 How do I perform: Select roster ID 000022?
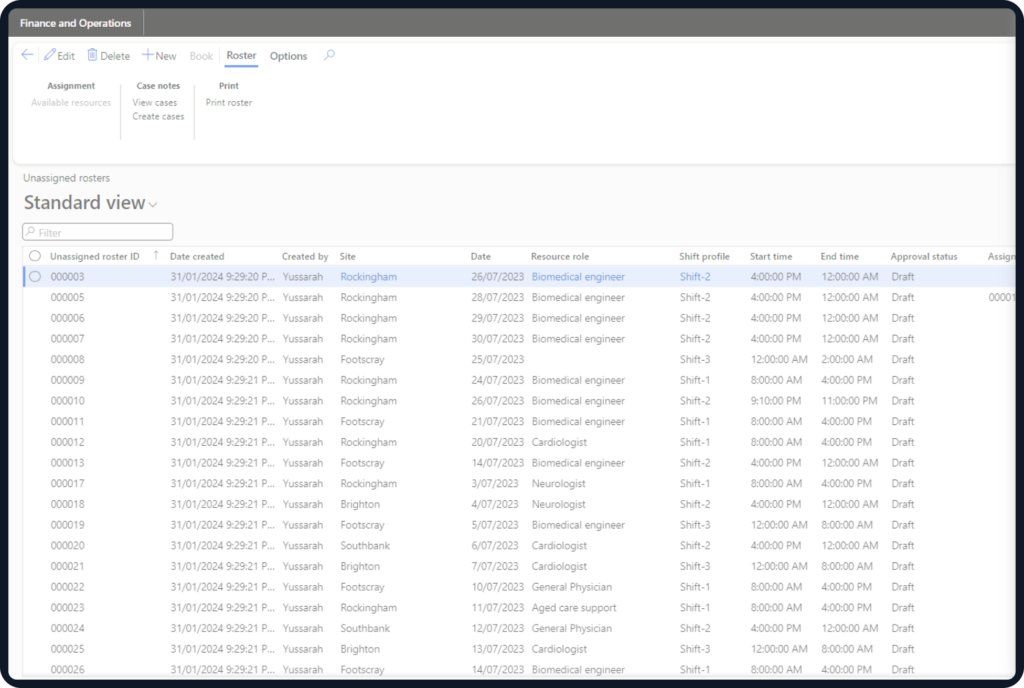click(x=67, y=587)
